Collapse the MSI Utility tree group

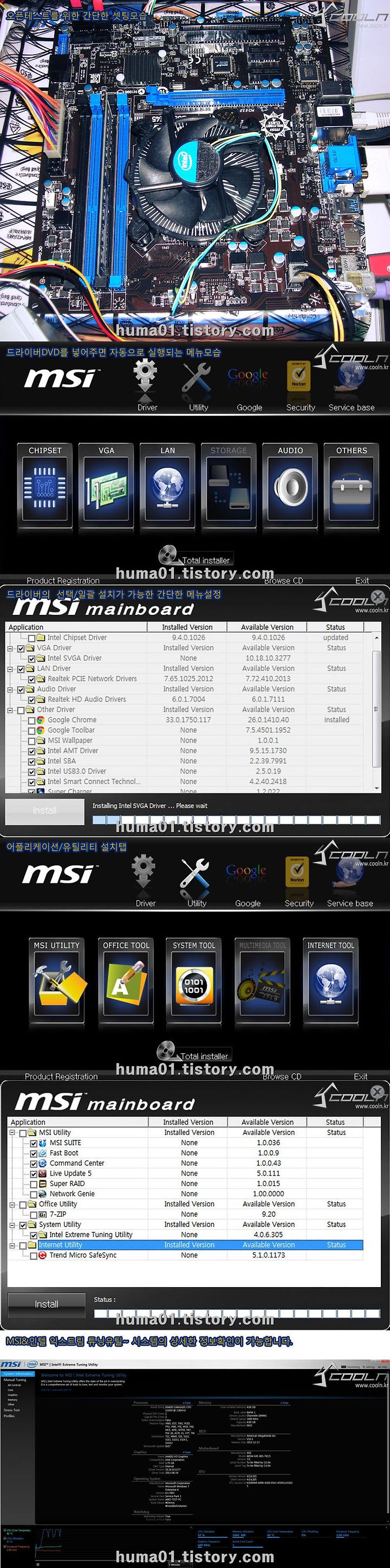[13, 1133]
